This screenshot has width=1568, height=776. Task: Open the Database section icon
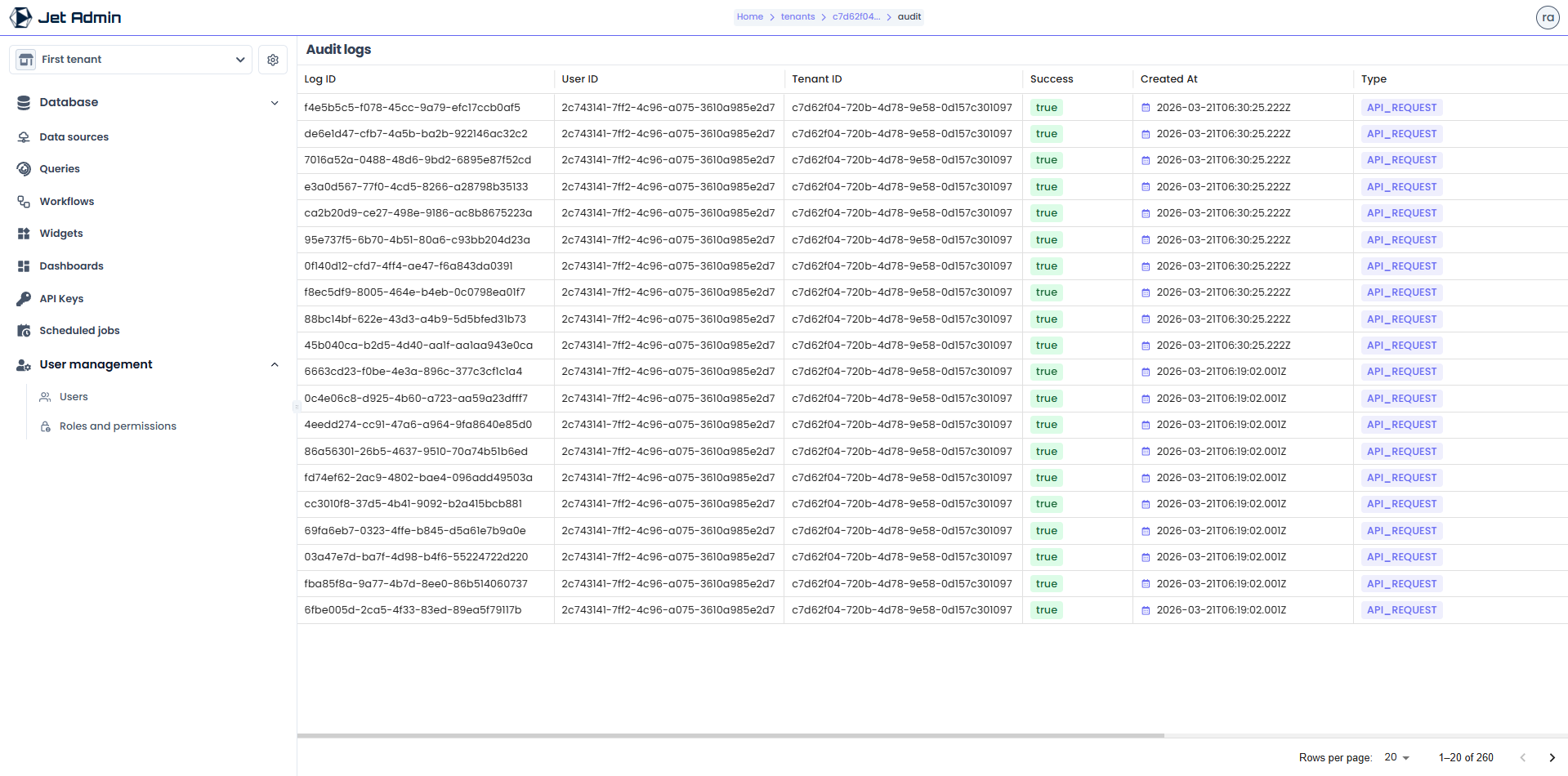point(22,102)
